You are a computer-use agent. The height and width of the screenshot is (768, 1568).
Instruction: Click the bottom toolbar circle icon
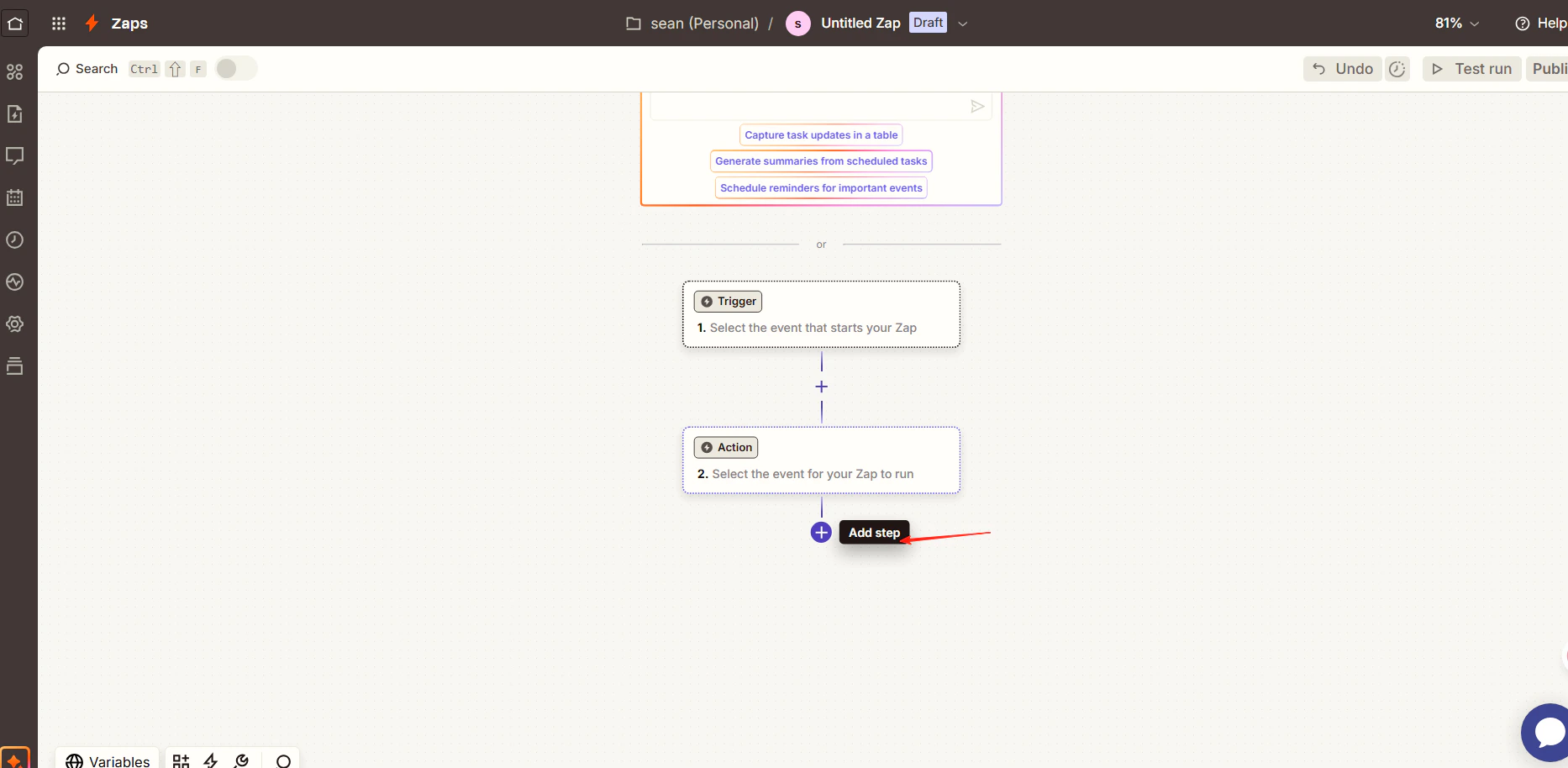(284, 761)
